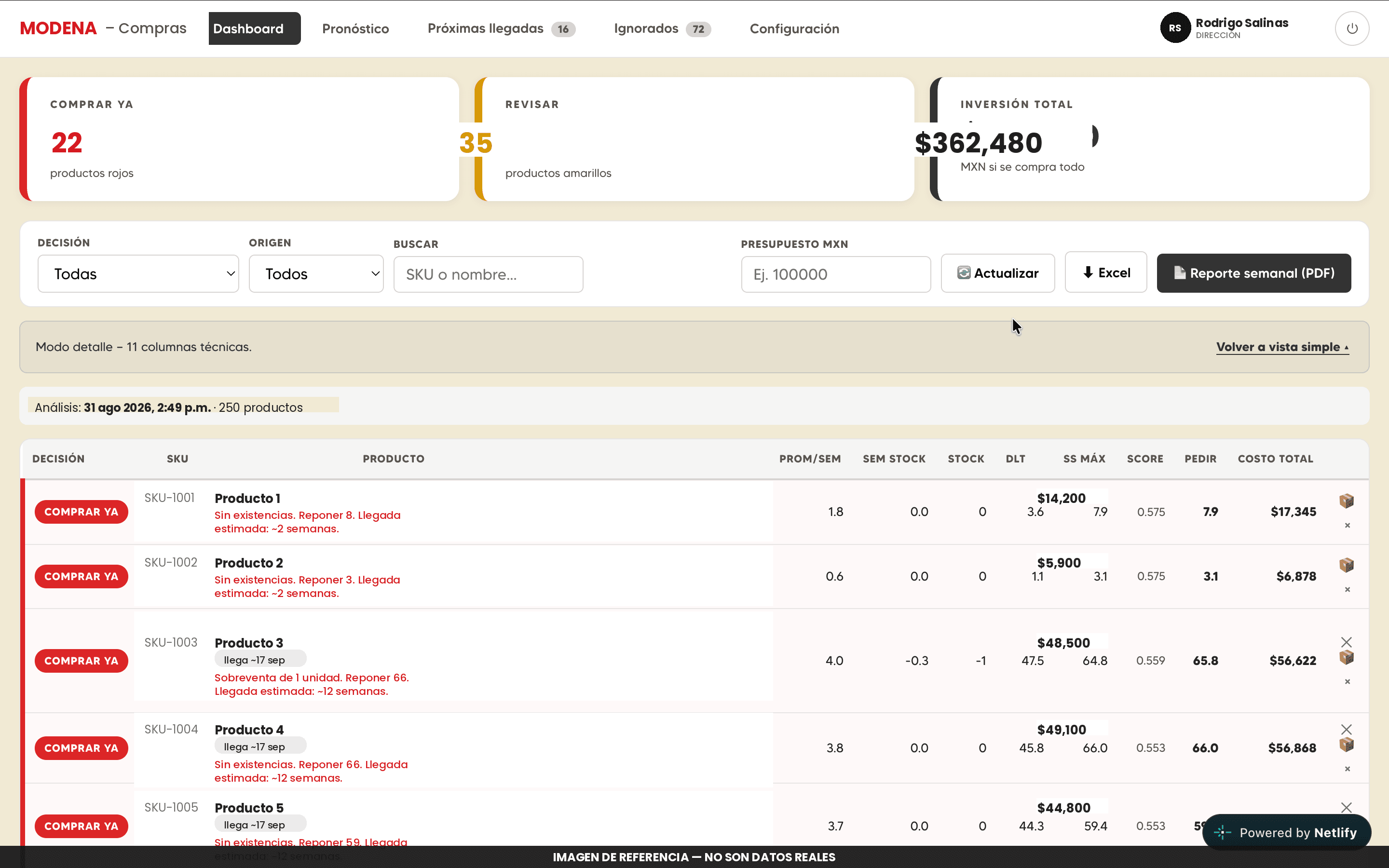Click package icon in Producto 2 row
Screen dimensions: 1389x868
tap(1347, 565)
